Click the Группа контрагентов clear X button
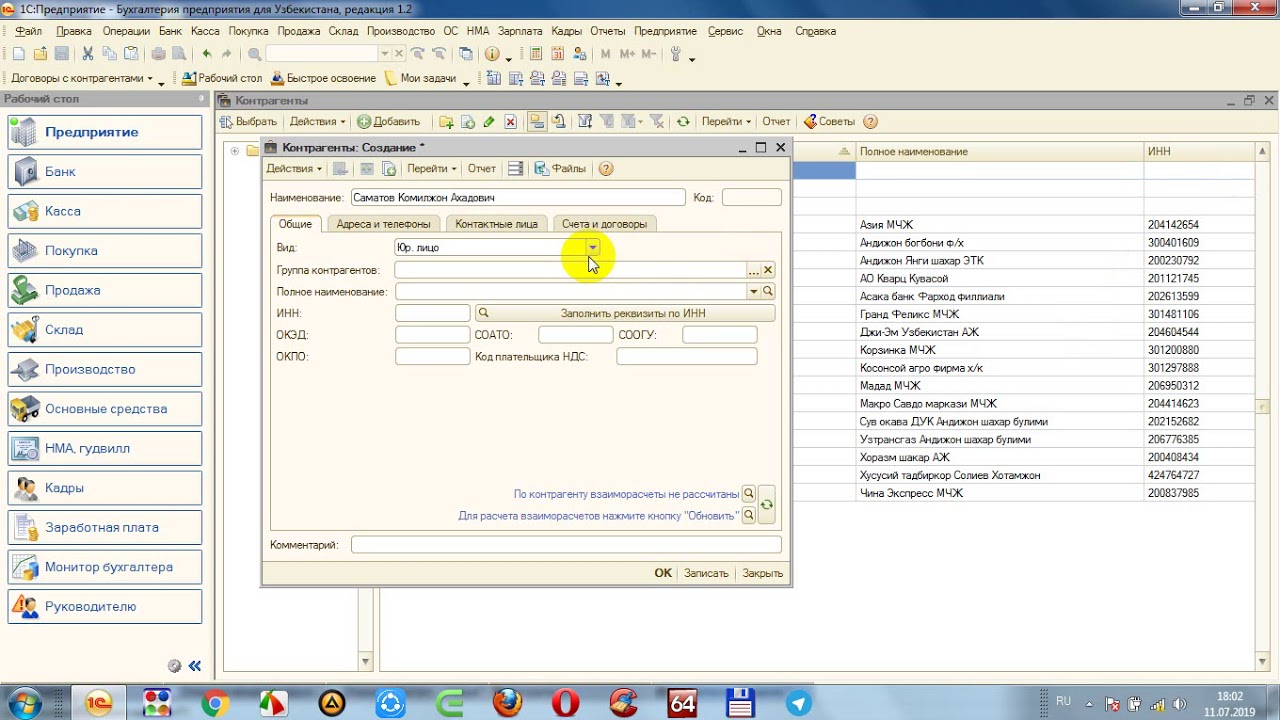 [768, 271]
